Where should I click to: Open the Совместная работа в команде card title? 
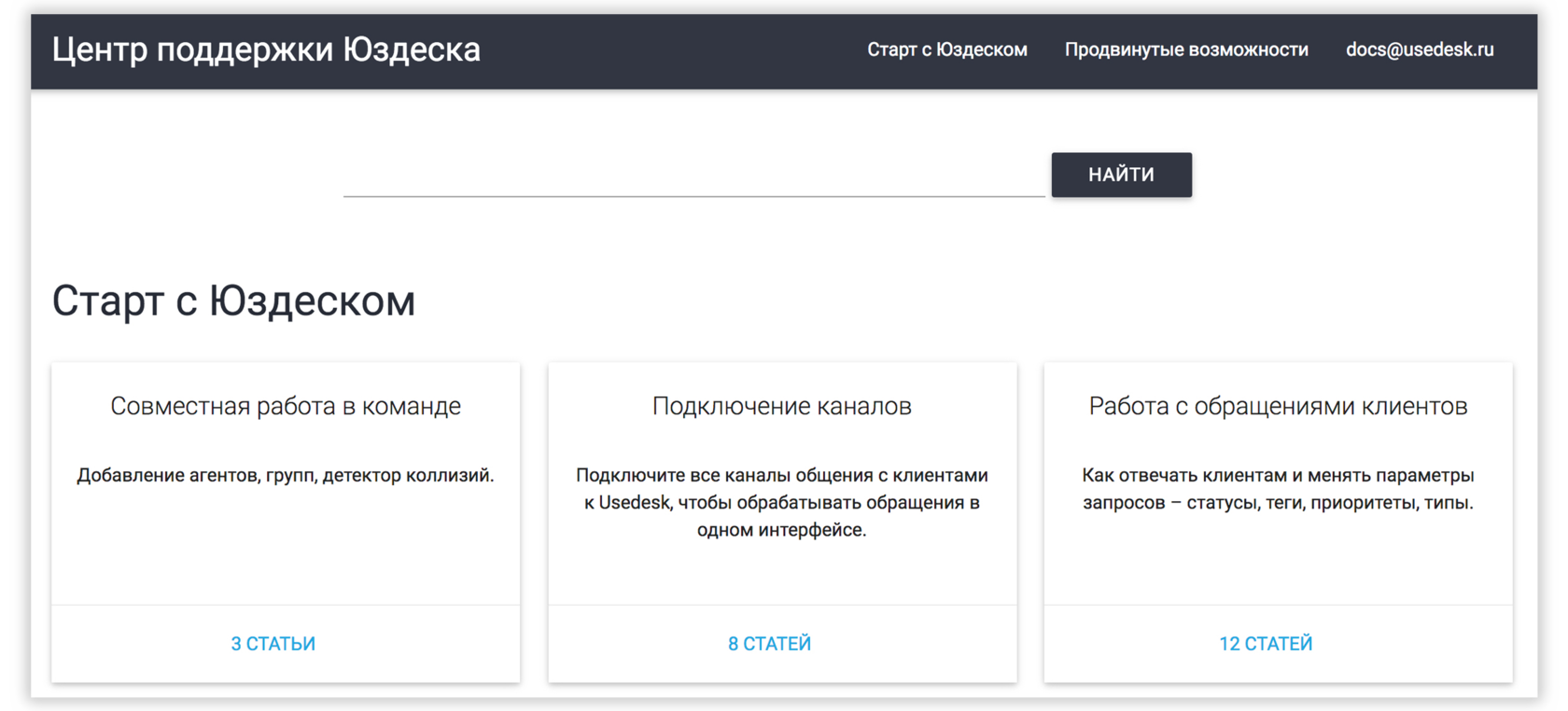tap(286, 406)
